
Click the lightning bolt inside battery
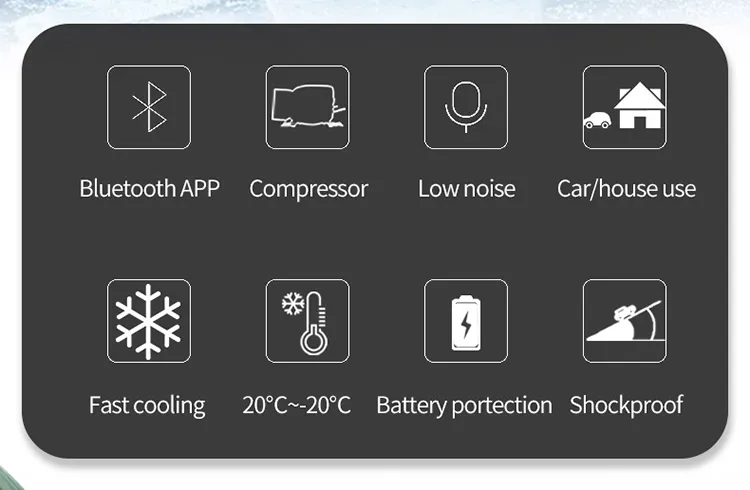click(x=466, y=324)
